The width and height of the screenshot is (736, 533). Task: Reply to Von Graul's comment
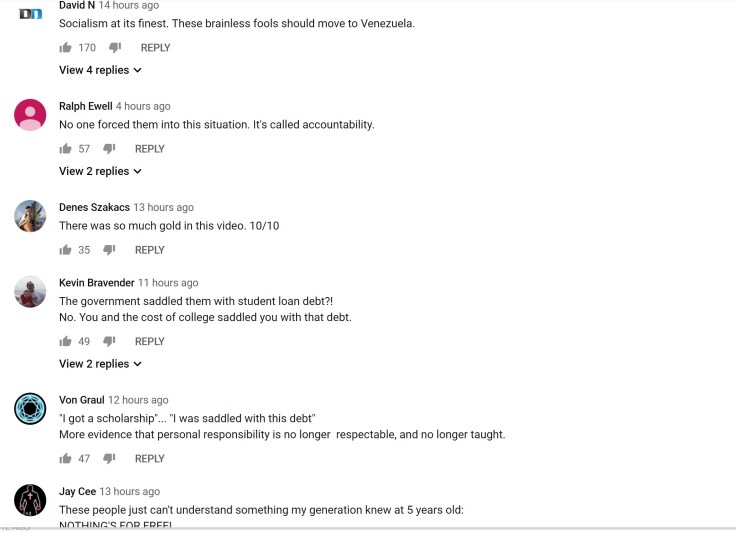click(150, 459)
